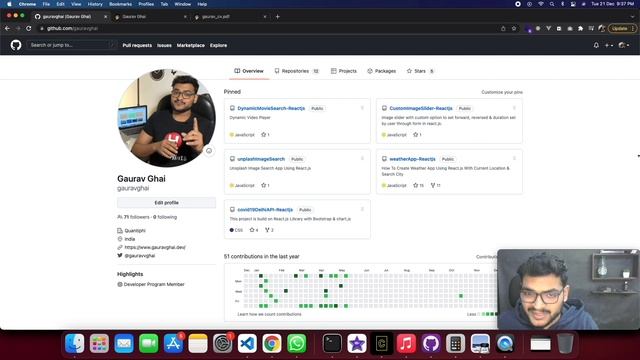Click the share icon in the address bar
640x360 pixels.
pos(503,29)
